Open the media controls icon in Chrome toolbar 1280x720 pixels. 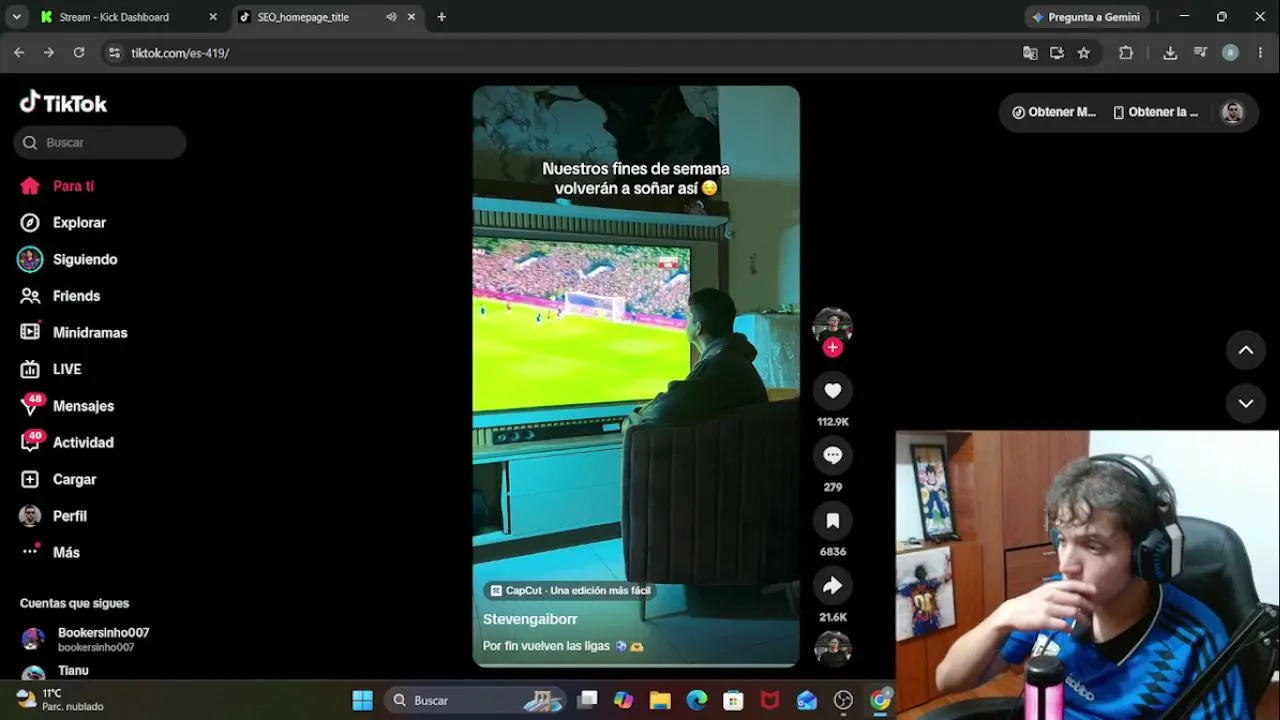tap(1201, 53)
